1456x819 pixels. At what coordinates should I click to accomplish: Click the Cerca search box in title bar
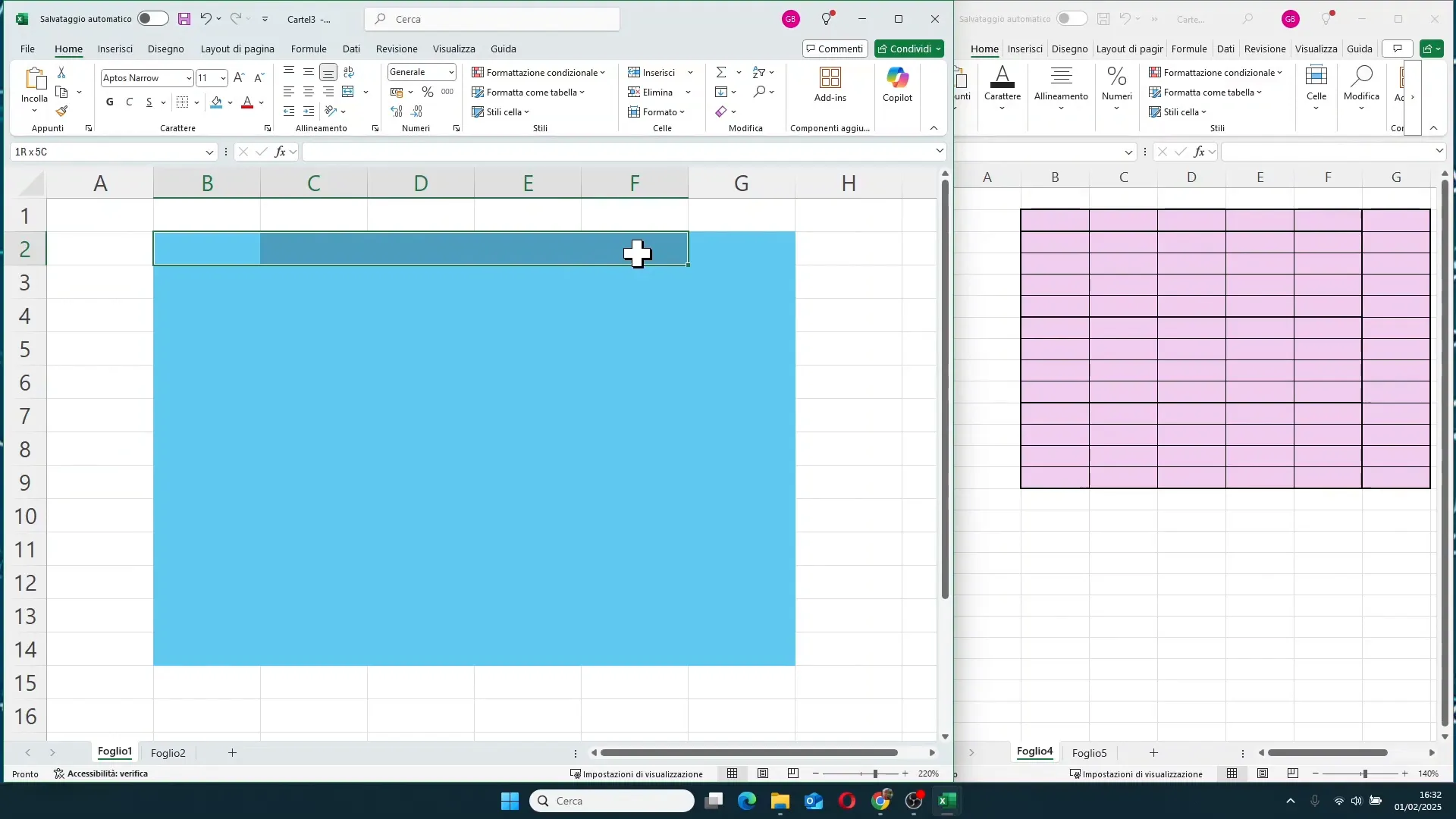click(x=492, y=19)
